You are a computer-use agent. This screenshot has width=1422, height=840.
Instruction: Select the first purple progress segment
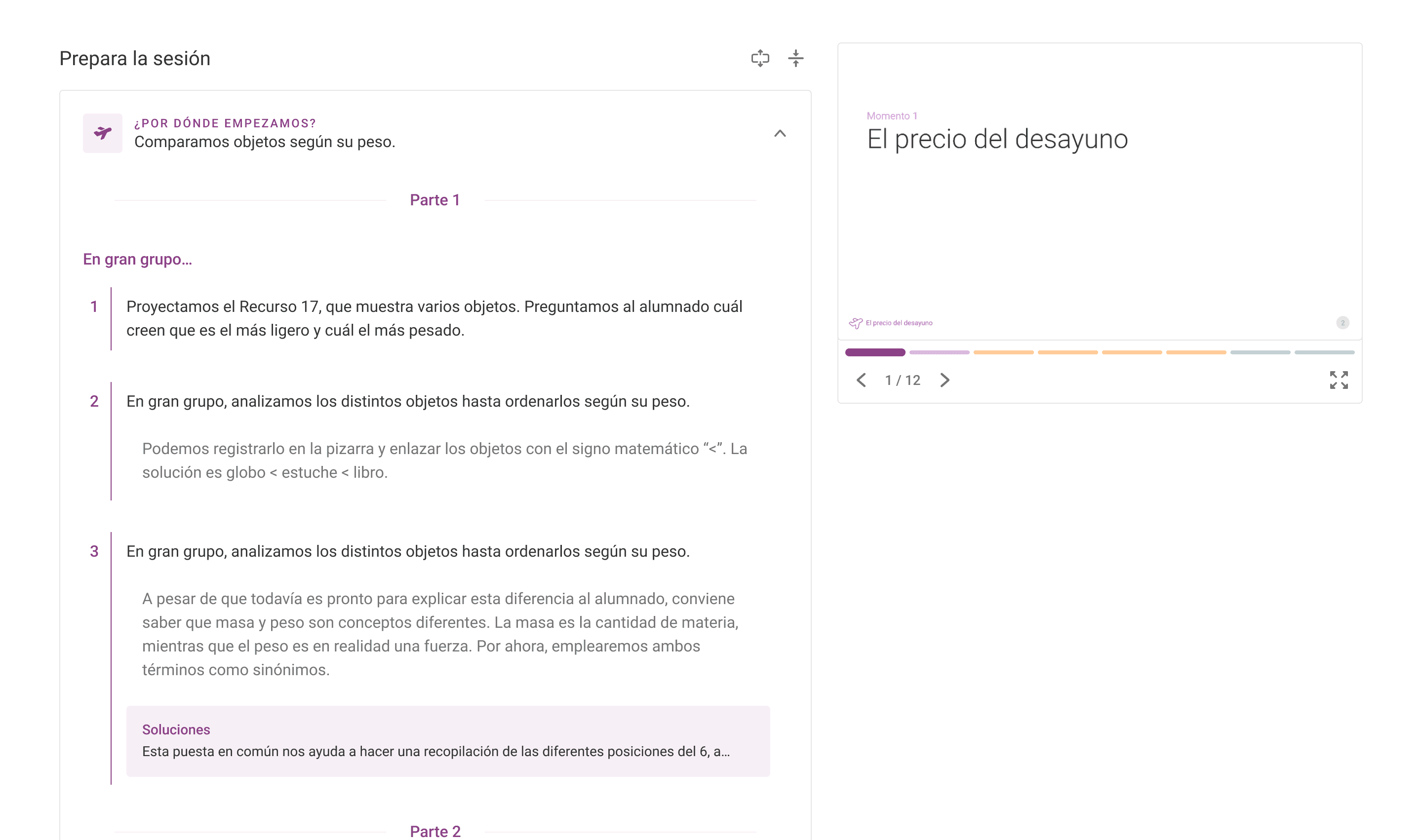coord(874,352)
